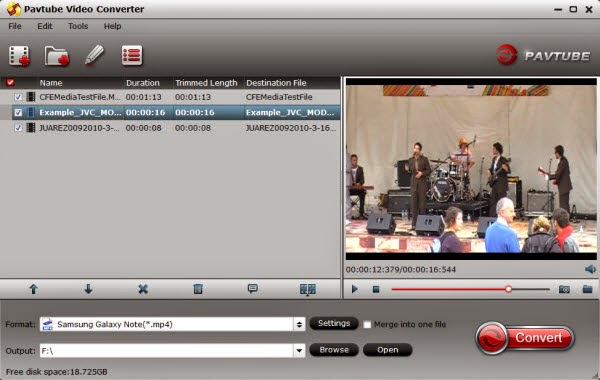
Task: Open the pencil Edit video tool
Action: coord(94,55)
